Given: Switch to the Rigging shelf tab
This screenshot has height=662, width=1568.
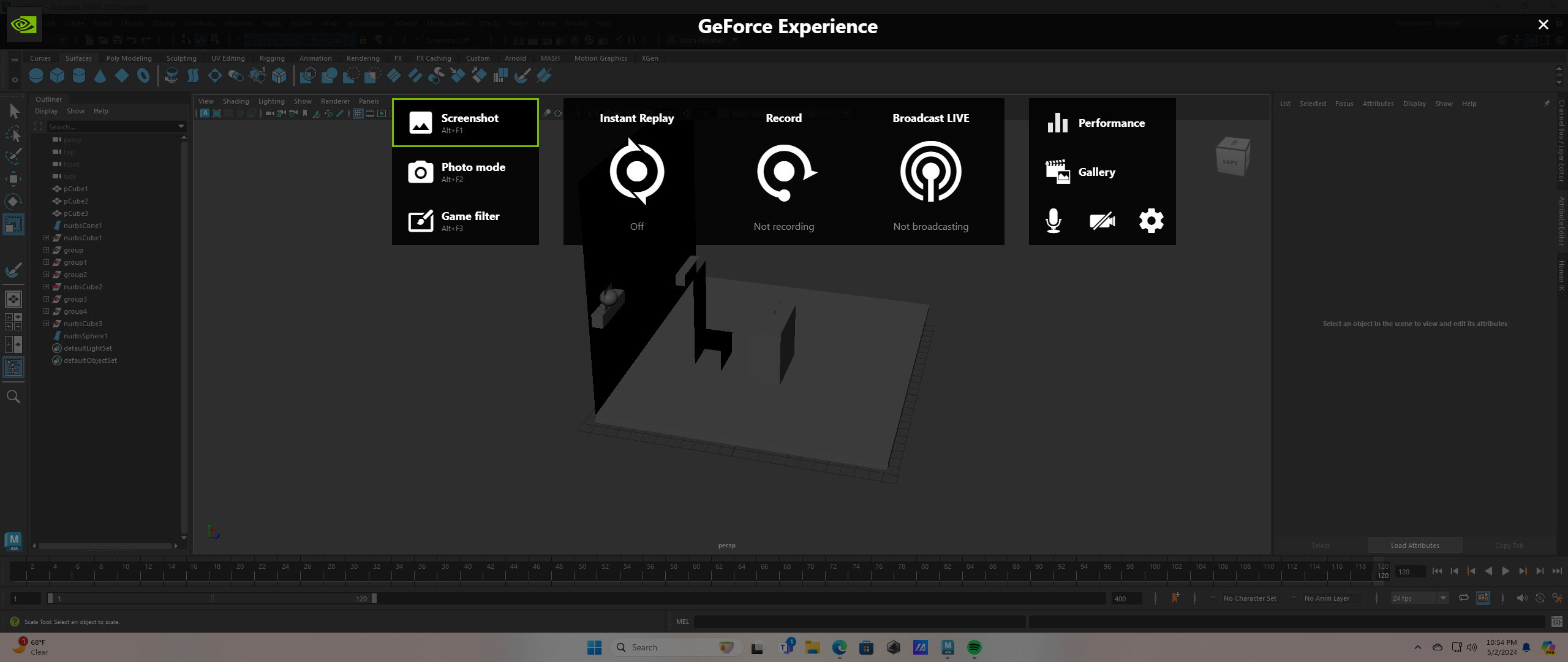Looking at the screenshot, I should (272, 58).
